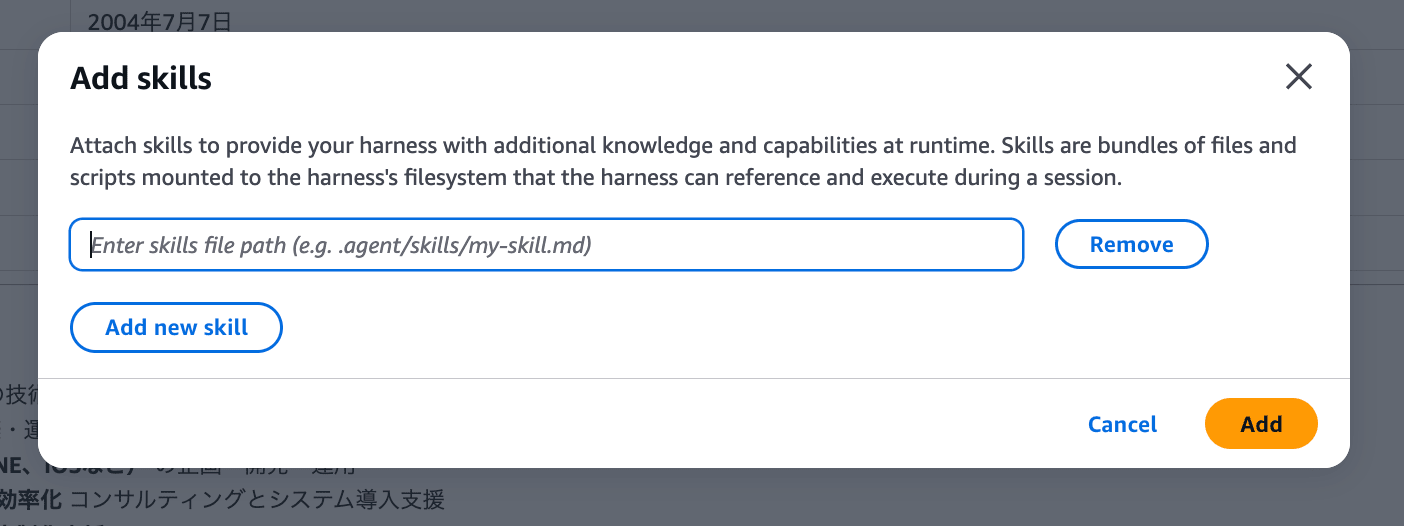Close the Add skills dialog with X
1404x526 pixels.
[1298, 77]
